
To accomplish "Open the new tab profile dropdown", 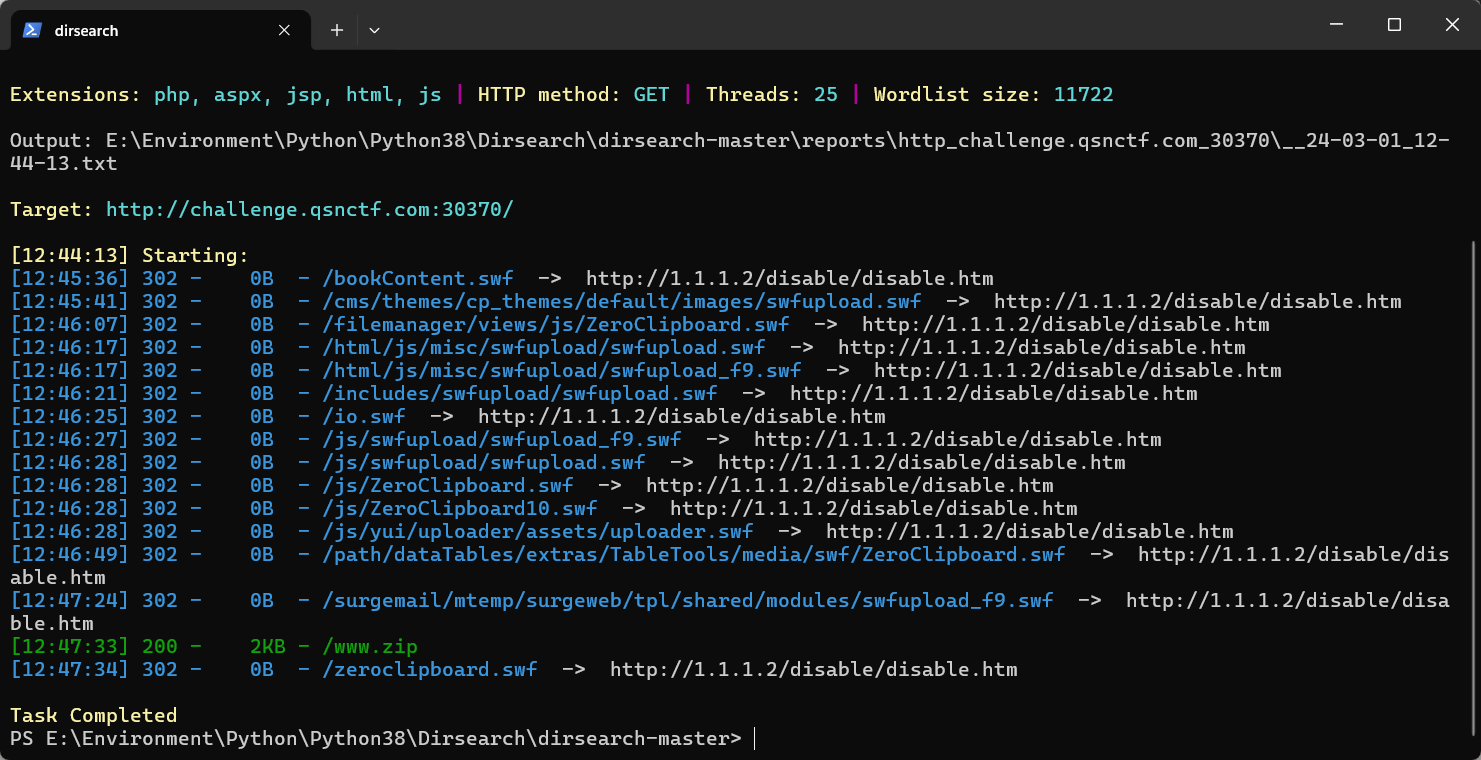I will (374, 30).
